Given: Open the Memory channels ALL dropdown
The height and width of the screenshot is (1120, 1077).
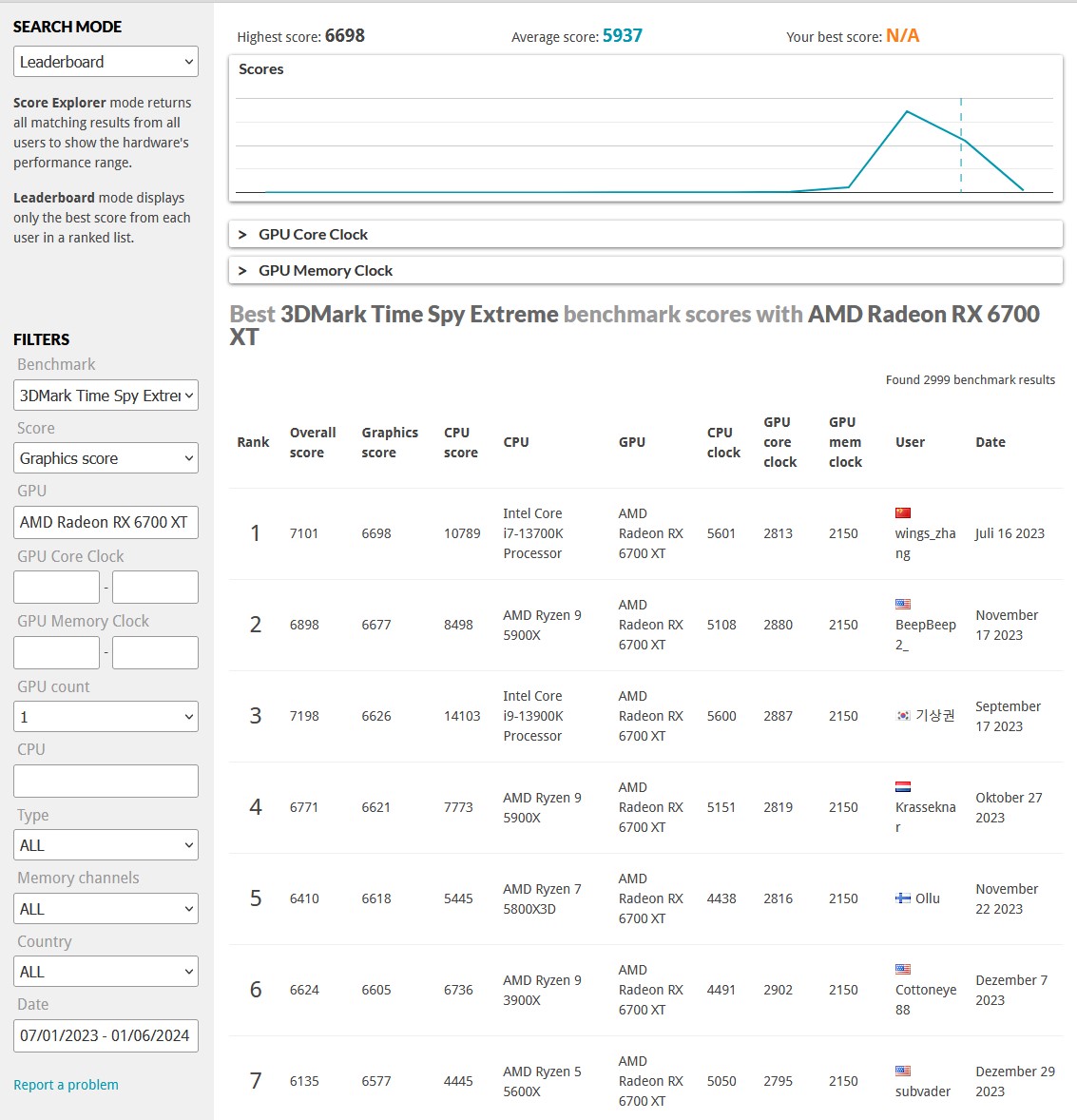Looking at the screenshot, I should coord(106,909).
